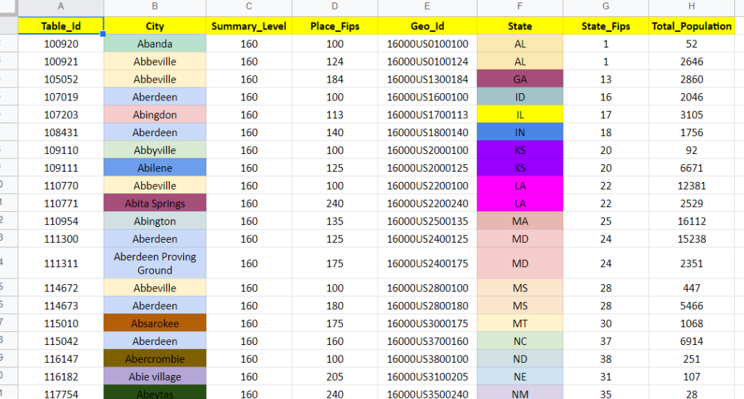Image resolution: width=744 pixels, height=399 pixels.
Task: Click the Summary_Level header cell
Action: 249,26
